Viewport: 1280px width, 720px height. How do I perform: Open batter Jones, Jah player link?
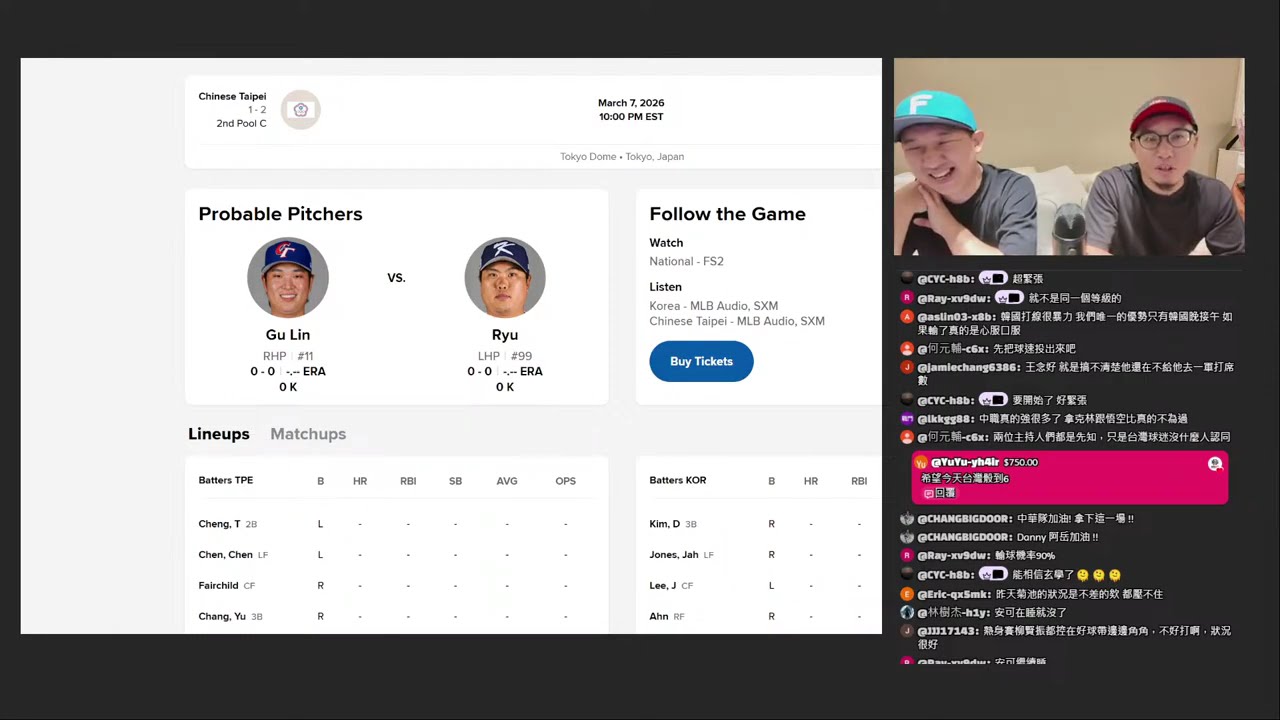click(x=674, y=555)
